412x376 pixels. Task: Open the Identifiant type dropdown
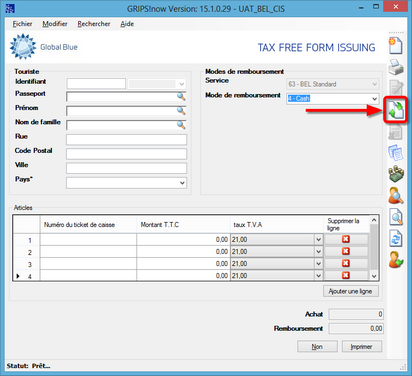[x=182, y=84]
